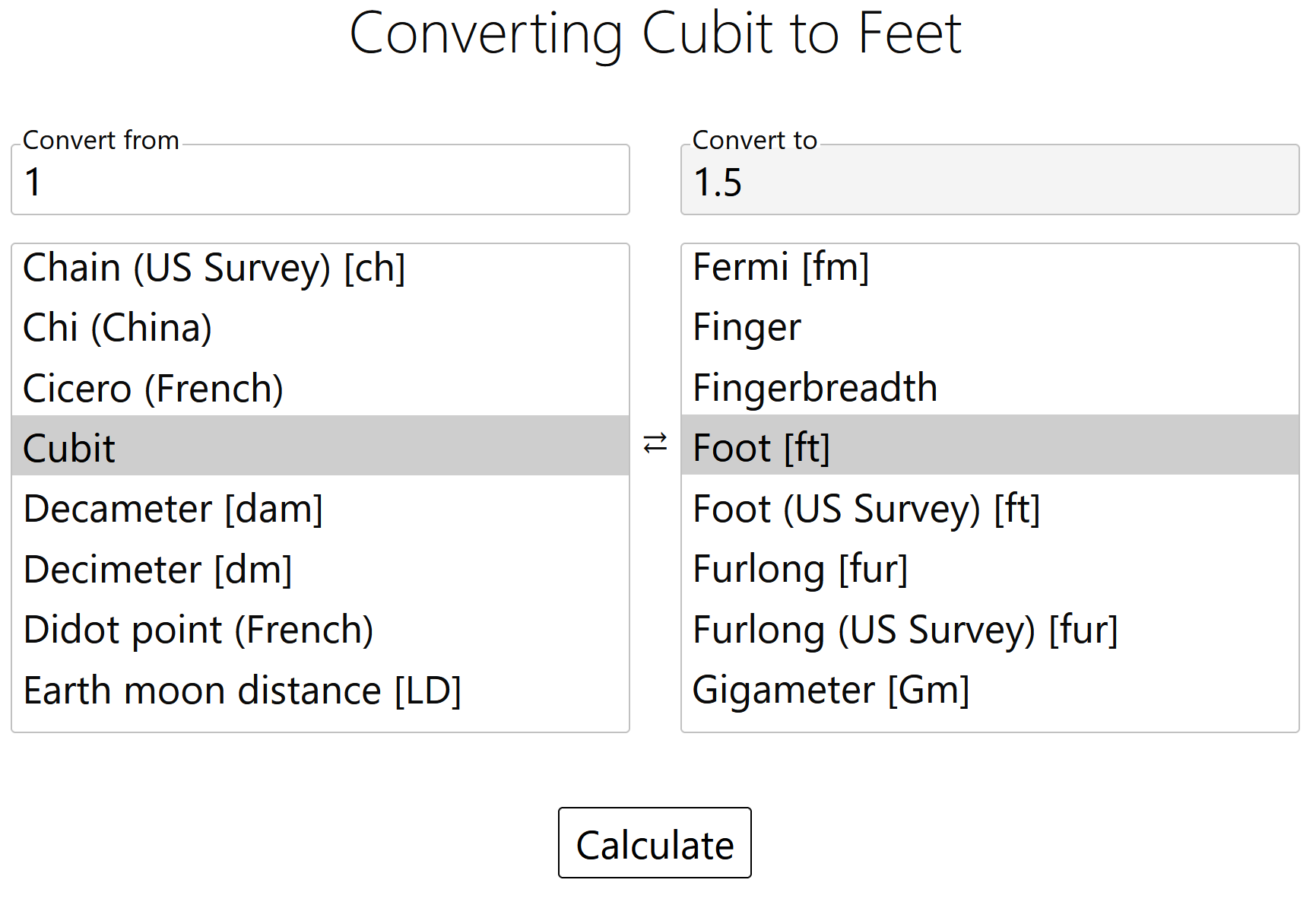The image size is (1316, 902).
Task: Select Chain (US Survey) [ch] unit
Action: click(319, 268)
